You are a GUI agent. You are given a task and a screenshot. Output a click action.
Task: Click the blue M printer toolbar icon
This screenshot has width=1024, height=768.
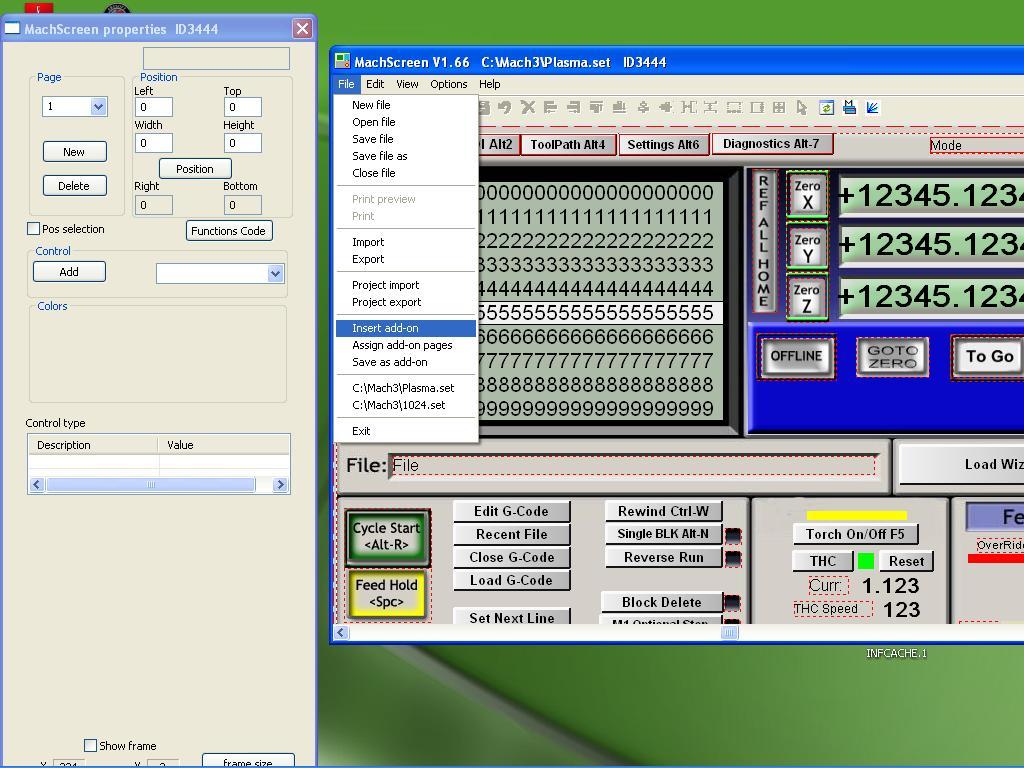849,107
